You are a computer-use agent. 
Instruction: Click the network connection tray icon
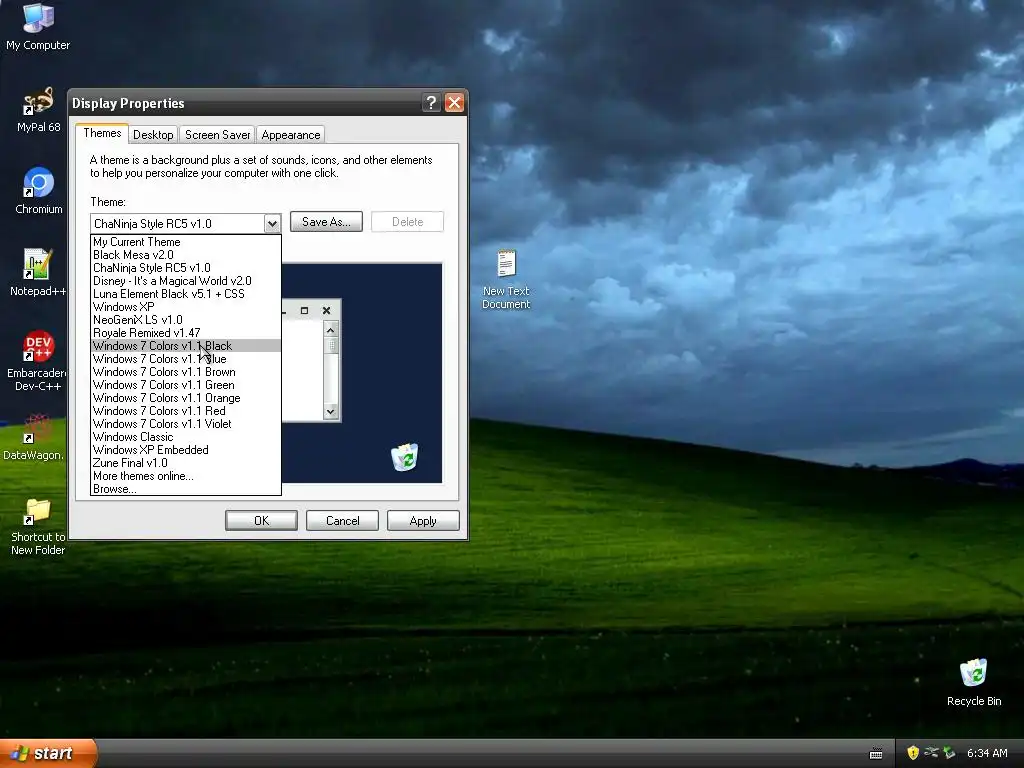click(931, 753)
